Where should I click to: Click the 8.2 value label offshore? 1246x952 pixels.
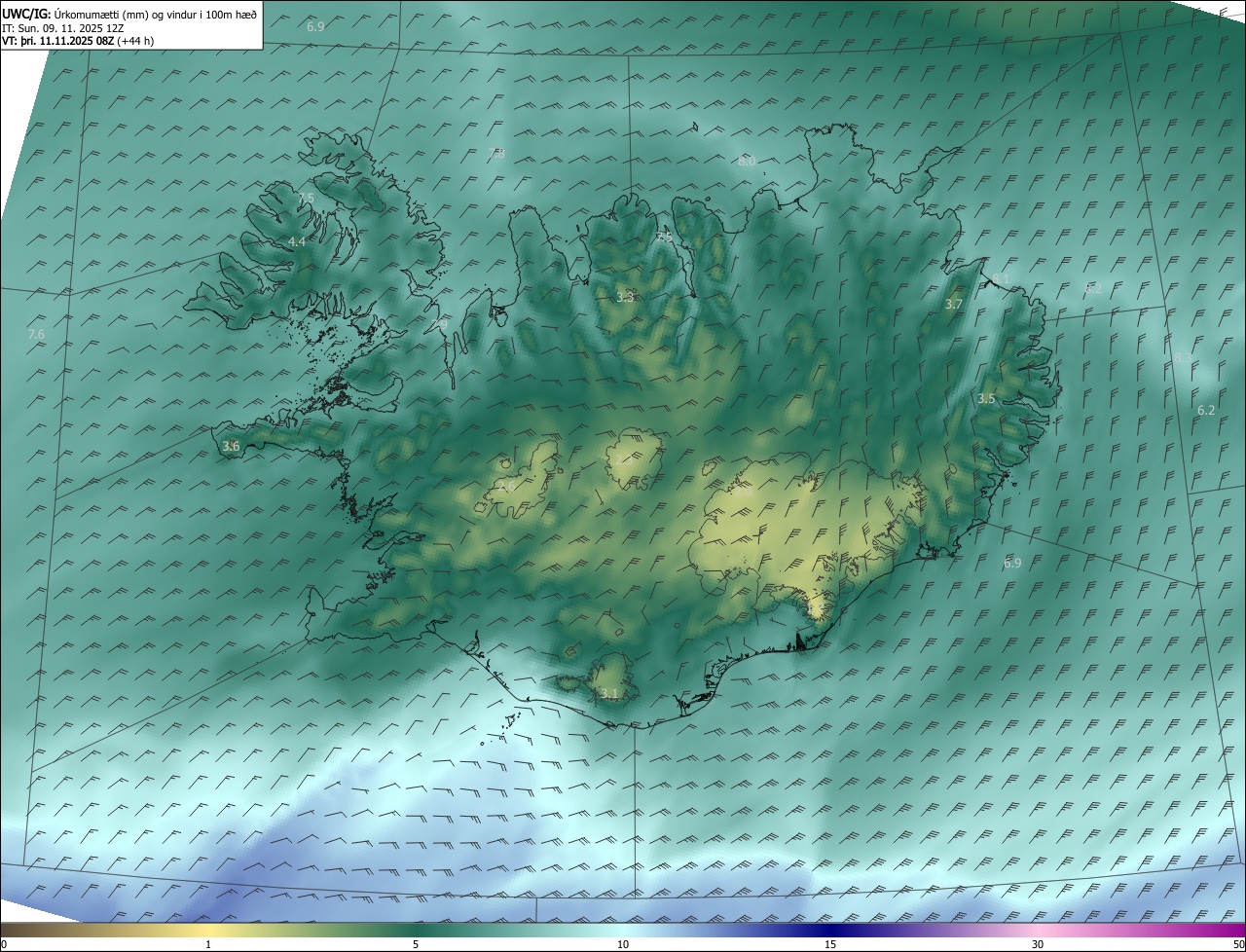(1093, 288)
